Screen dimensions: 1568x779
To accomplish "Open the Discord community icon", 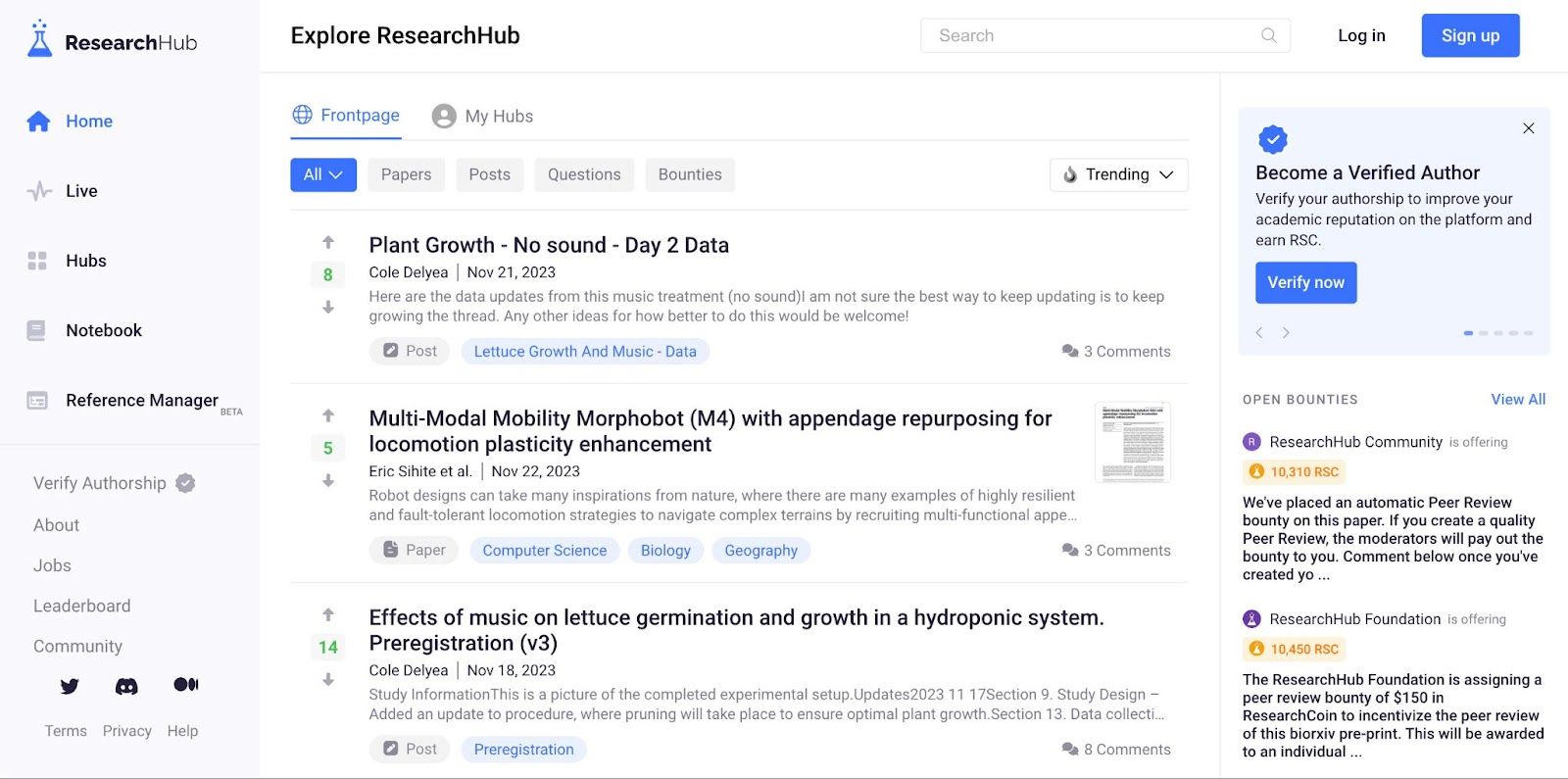I will point(126,686).
